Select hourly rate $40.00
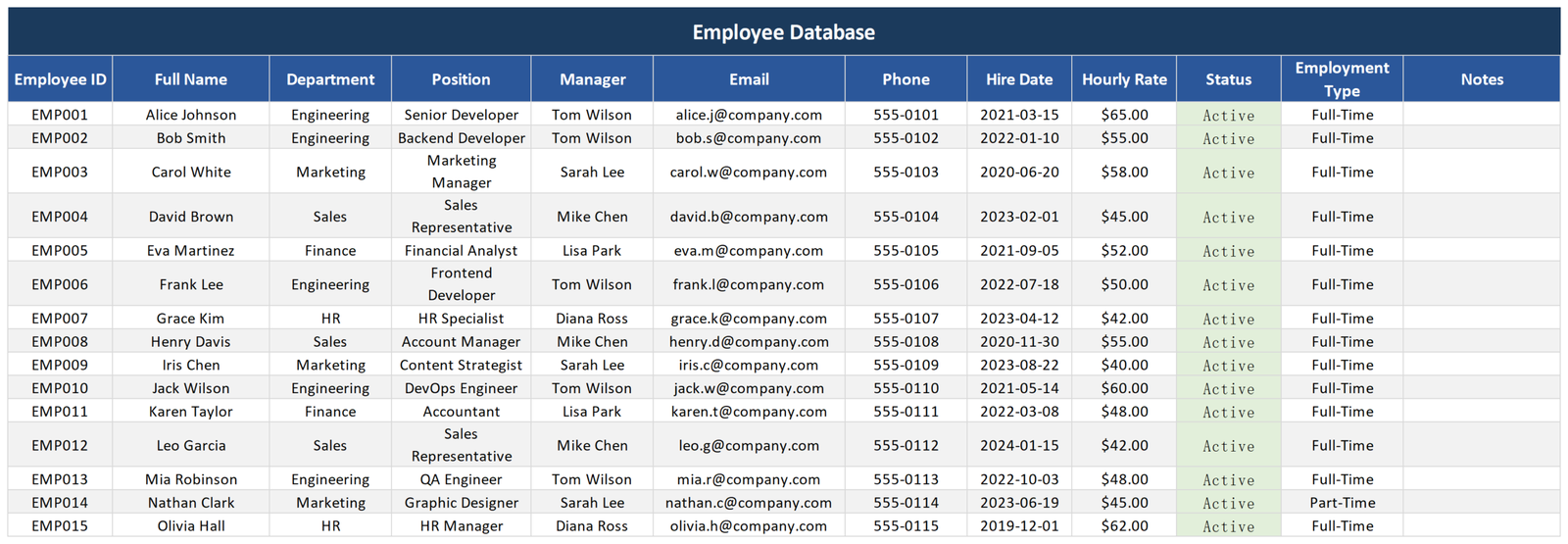Screen dimensions: 1568x544 1124,365
